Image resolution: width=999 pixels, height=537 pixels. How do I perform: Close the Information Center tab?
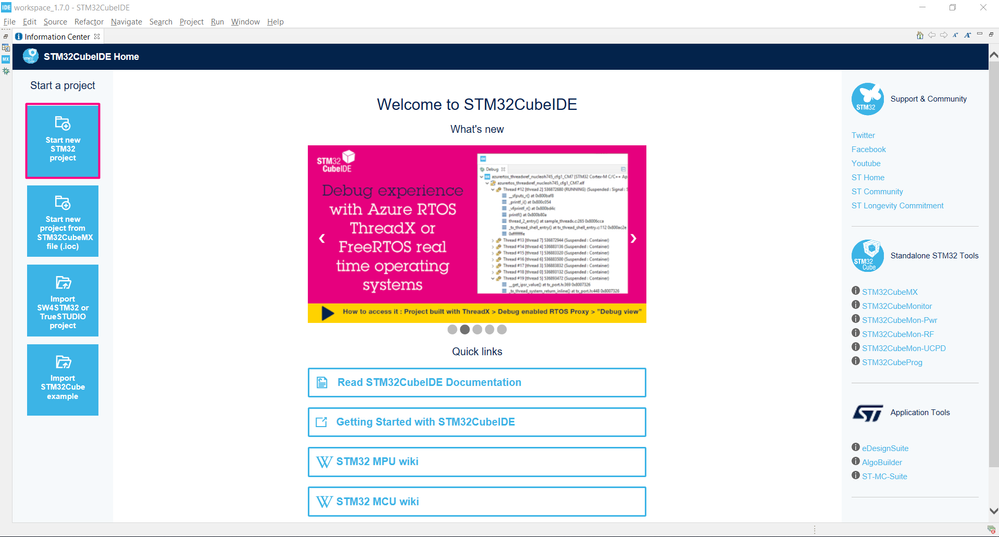97,36
